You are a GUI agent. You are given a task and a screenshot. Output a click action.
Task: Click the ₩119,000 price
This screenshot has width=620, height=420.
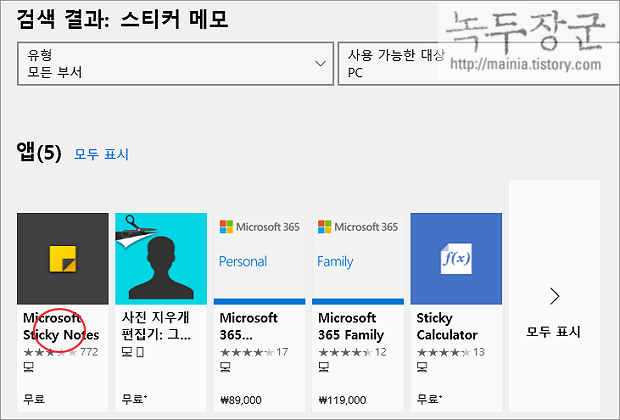pos(342,400)
